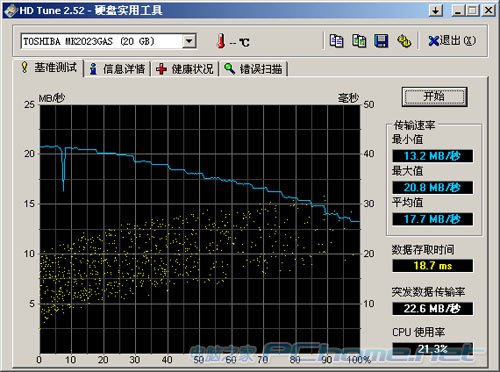The width and height of the screenshot is (500, 372).
Task: Click the 退出 exit button
Action: 451,41
